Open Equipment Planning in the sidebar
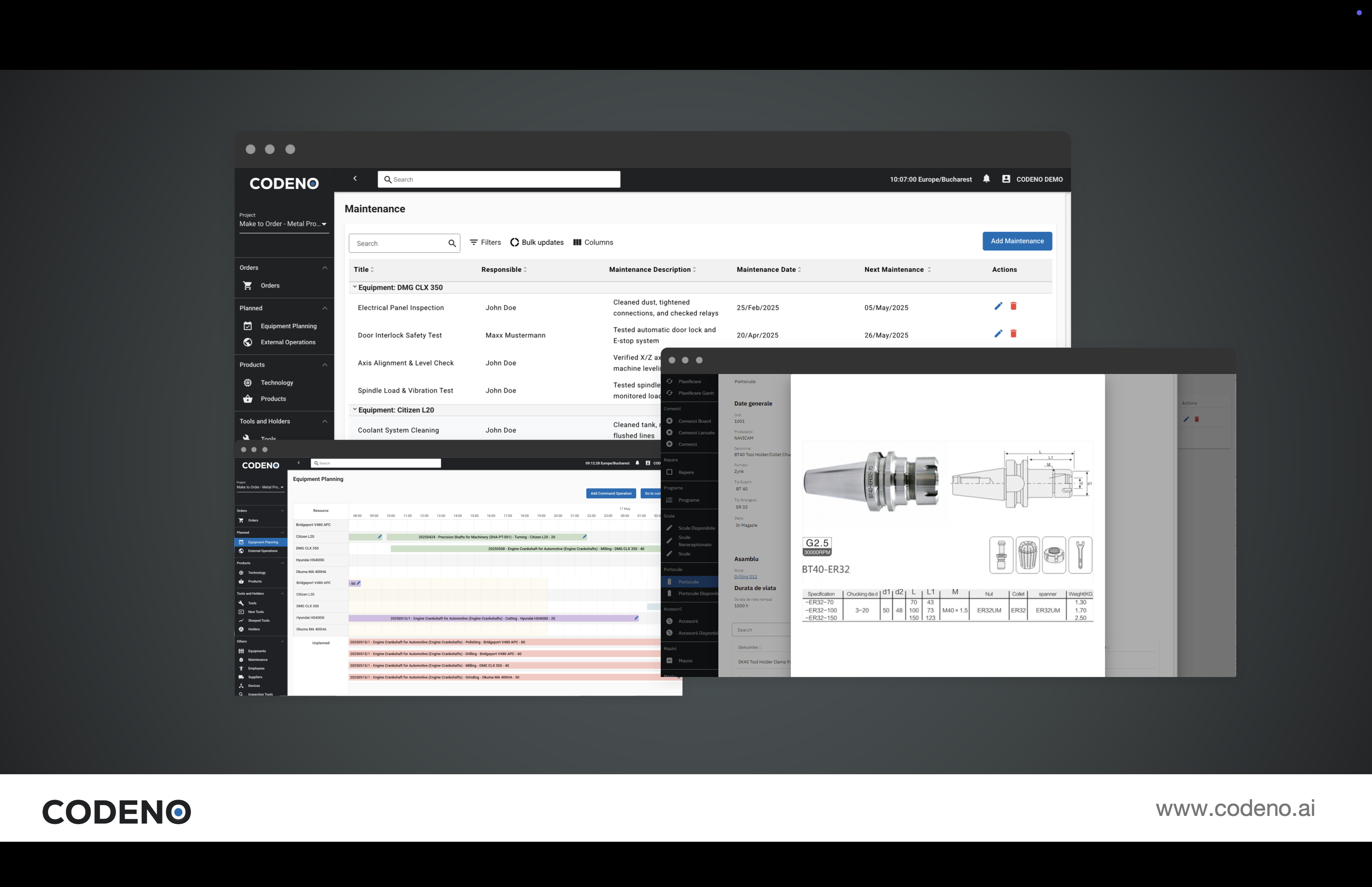The image size is (1372, 887). coord(288,326)
